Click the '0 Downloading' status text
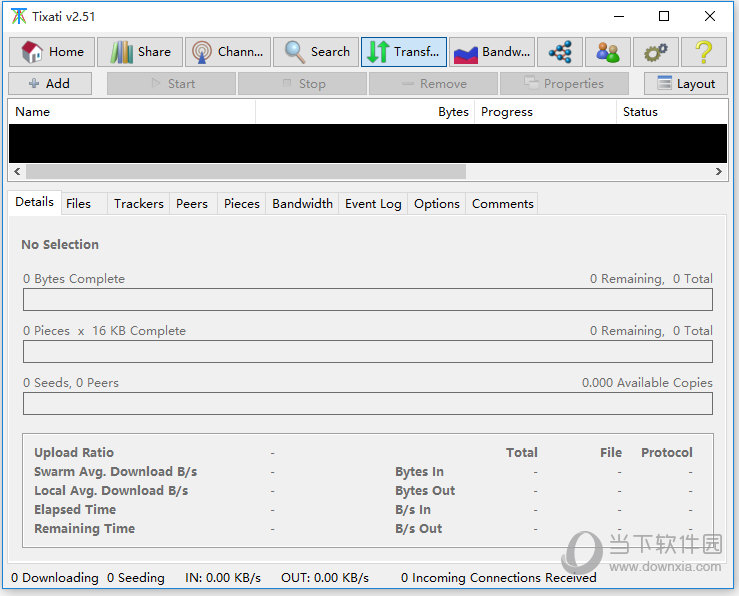This screenshot has height=596, width=739. click(x=55, y=578)
